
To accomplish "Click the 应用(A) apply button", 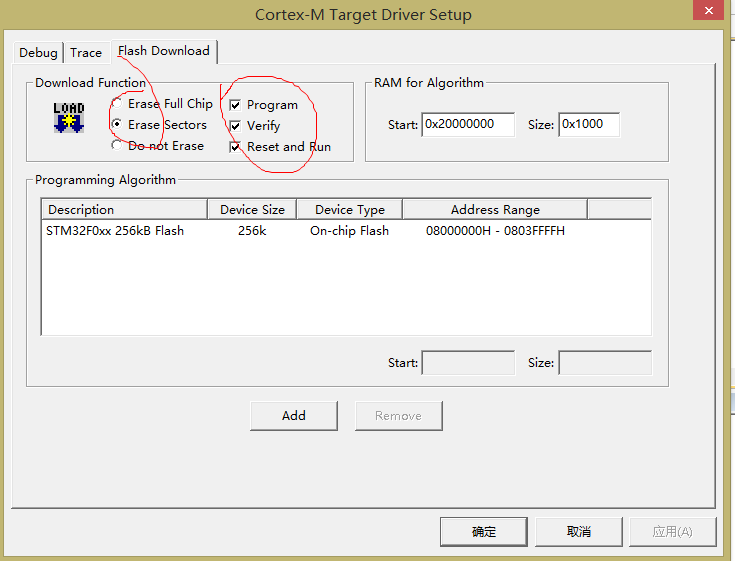I will coord(673,531).
